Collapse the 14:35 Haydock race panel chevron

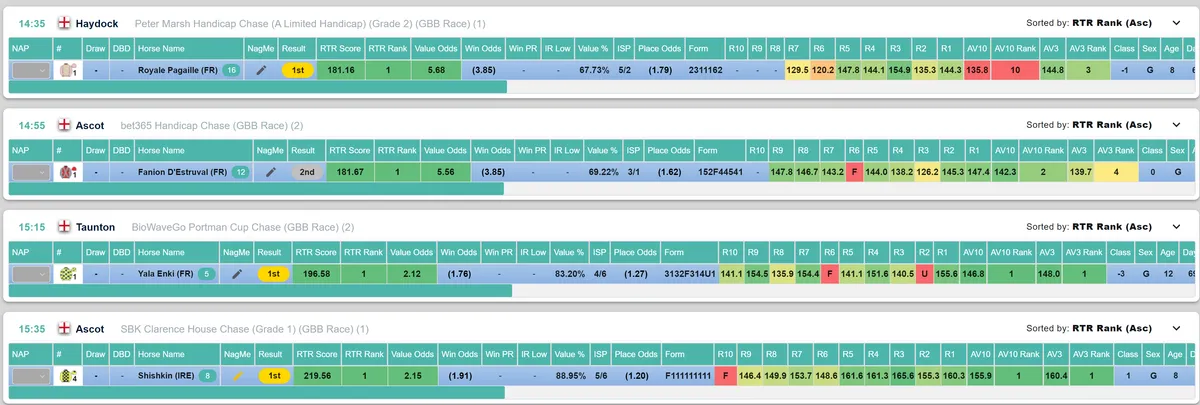1176,24
